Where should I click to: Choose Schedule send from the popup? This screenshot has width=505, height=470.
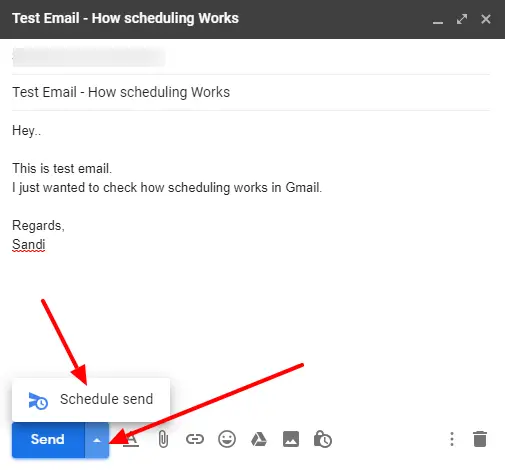[x=91, y=399]
